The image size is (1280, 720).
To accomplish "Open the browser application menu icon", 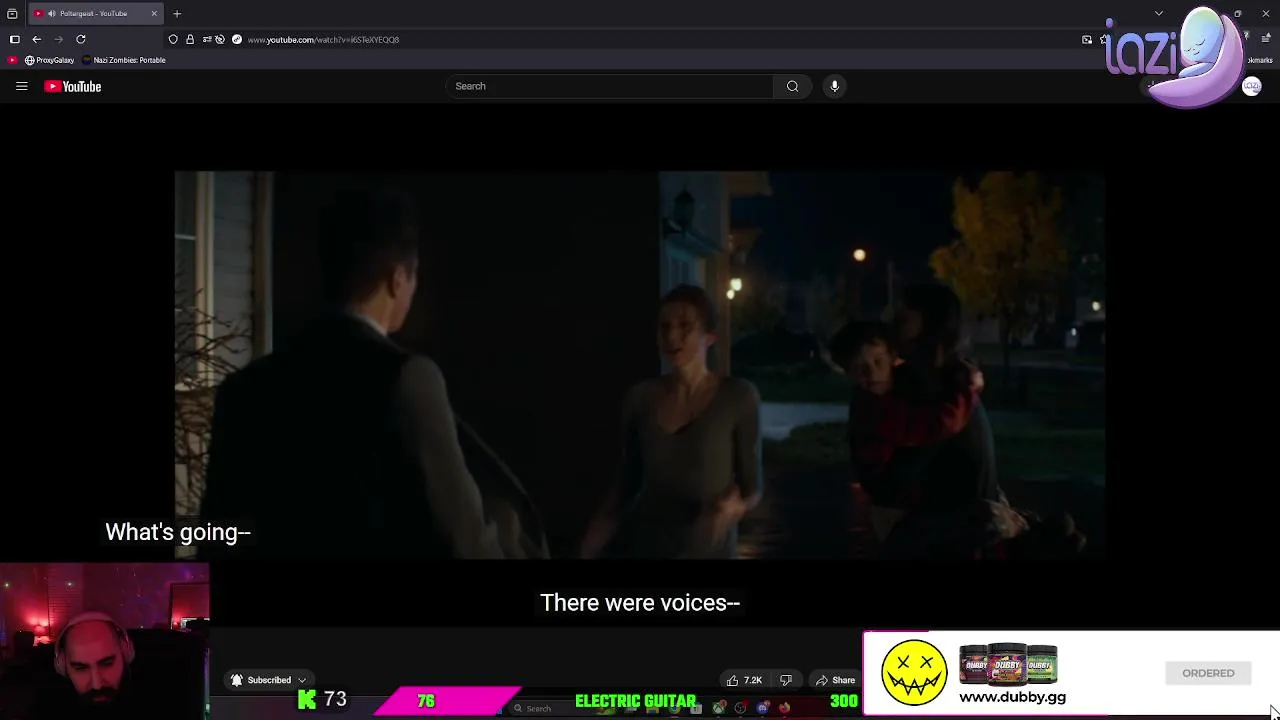I will 1266,39.
